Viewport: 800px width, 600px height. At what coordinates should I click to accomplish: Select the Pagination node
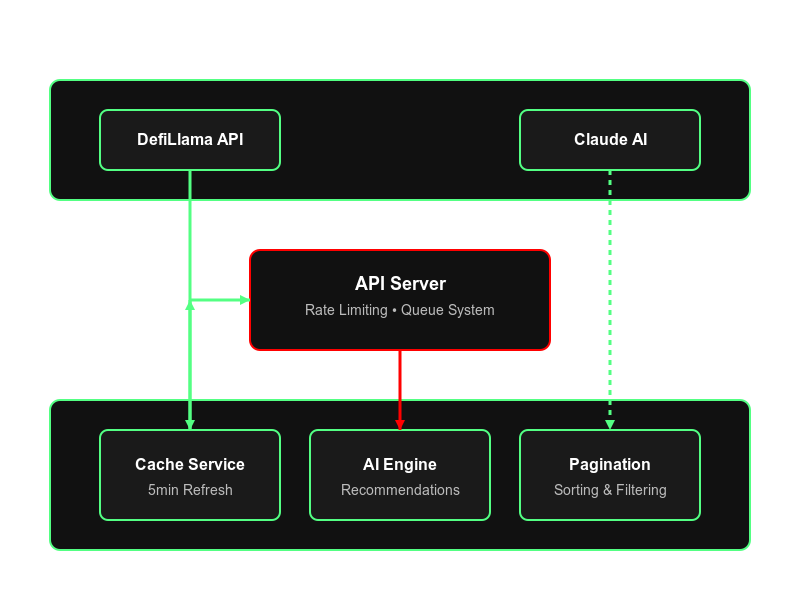(x=610, y=475)
